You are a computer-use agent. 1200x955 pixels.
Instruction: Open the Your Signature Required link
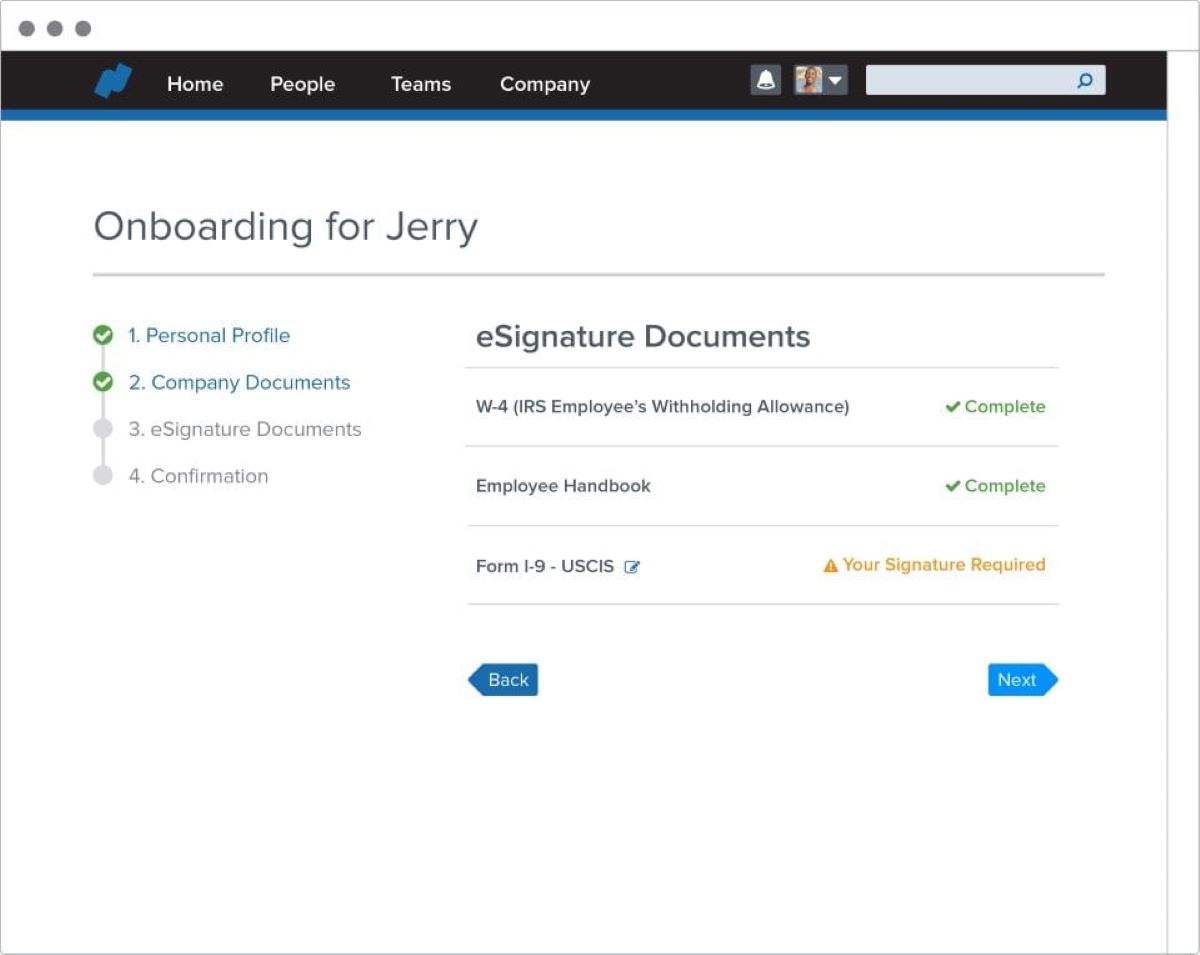tap(945, 564)
